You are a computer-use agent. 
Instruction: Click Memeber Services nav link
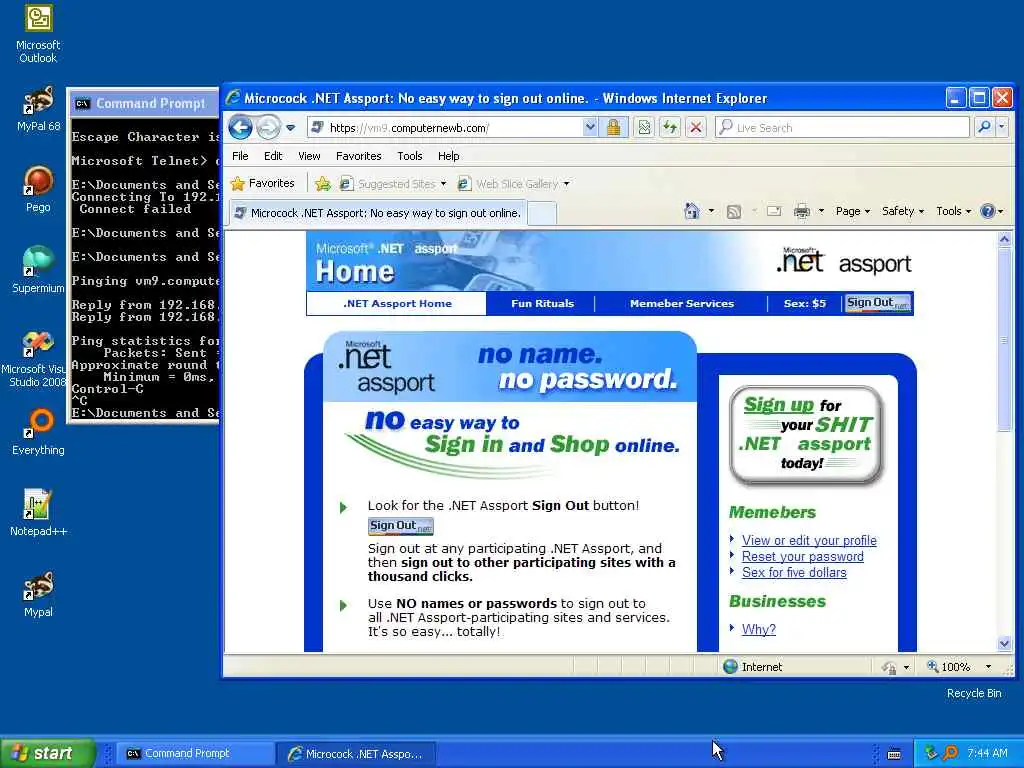coord(682,304)
